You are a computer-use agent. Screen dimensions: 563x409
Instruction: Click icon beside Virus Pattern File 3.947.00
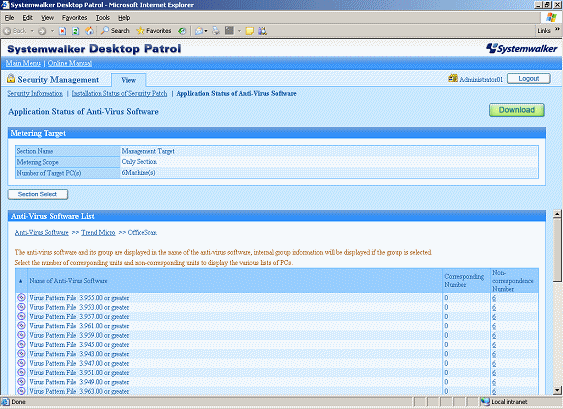(21, 363)
